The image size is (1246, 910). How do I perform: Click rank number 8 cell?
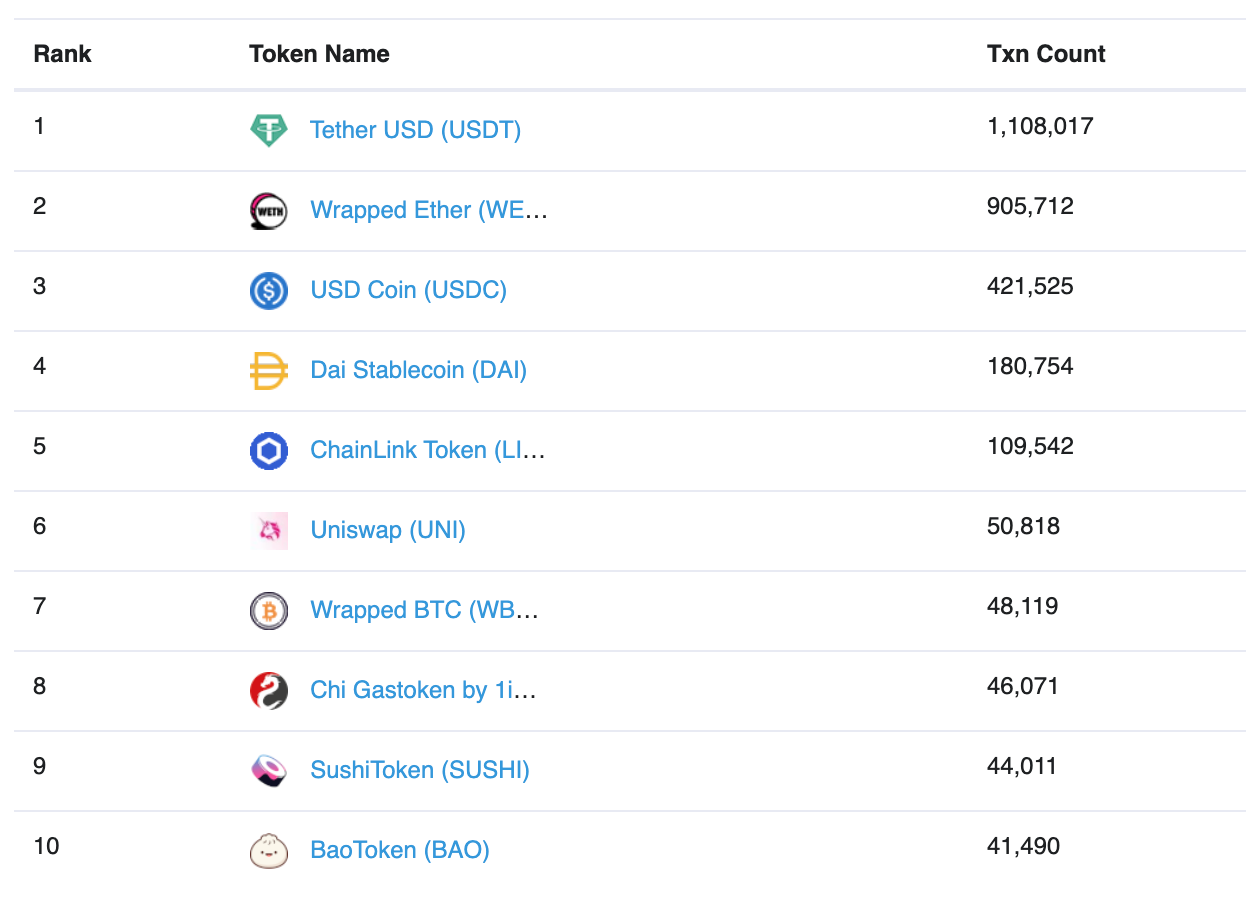[x=39, y=686]
